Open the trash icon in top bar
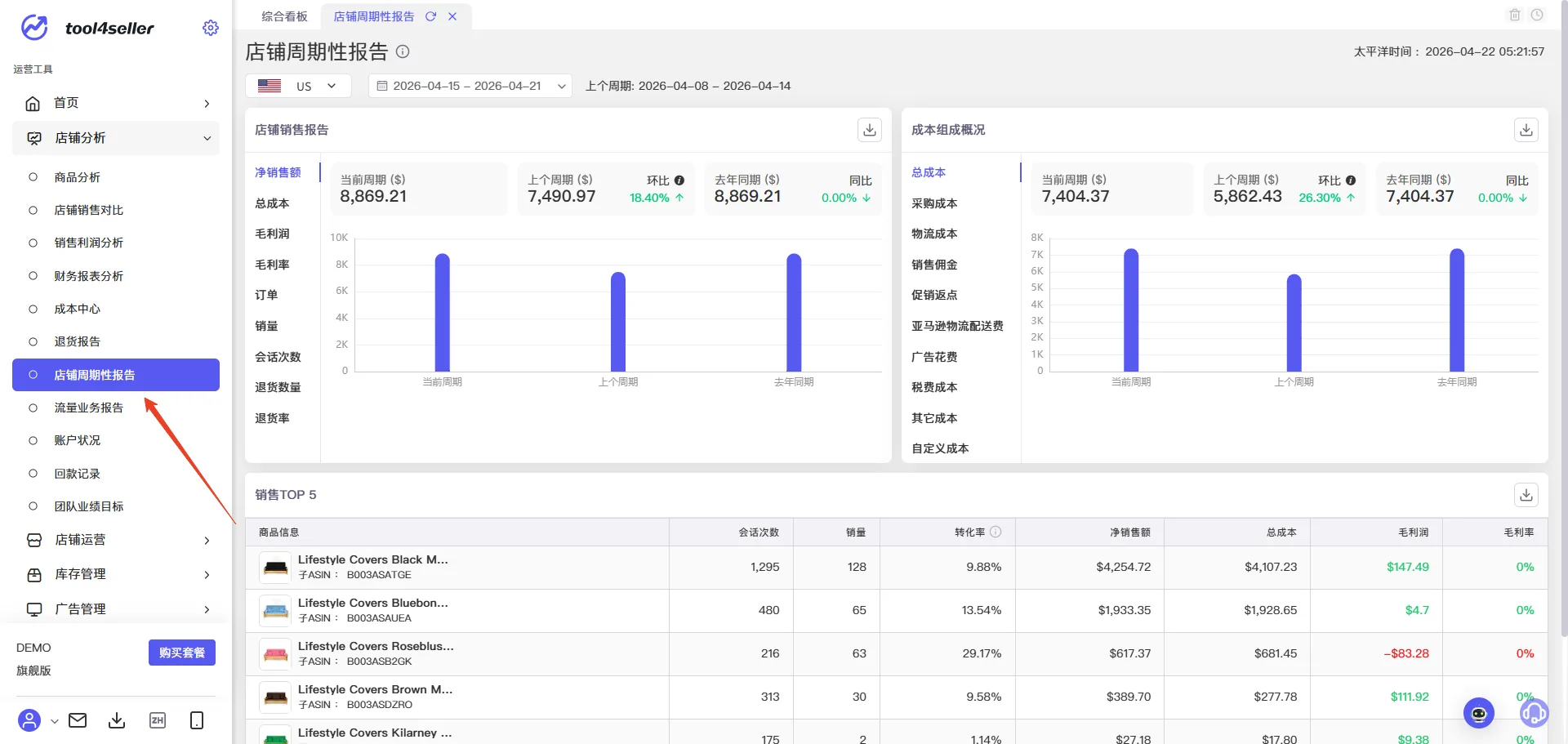 [1515, 15]
